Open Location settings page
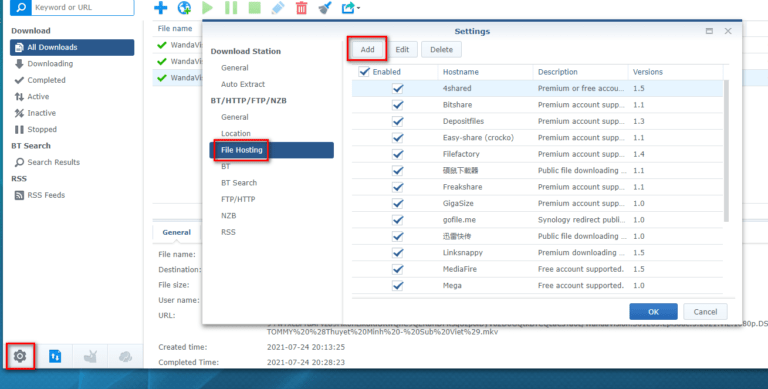The width and height of the screenshot is (768, 389). click(x=236, y=133)
